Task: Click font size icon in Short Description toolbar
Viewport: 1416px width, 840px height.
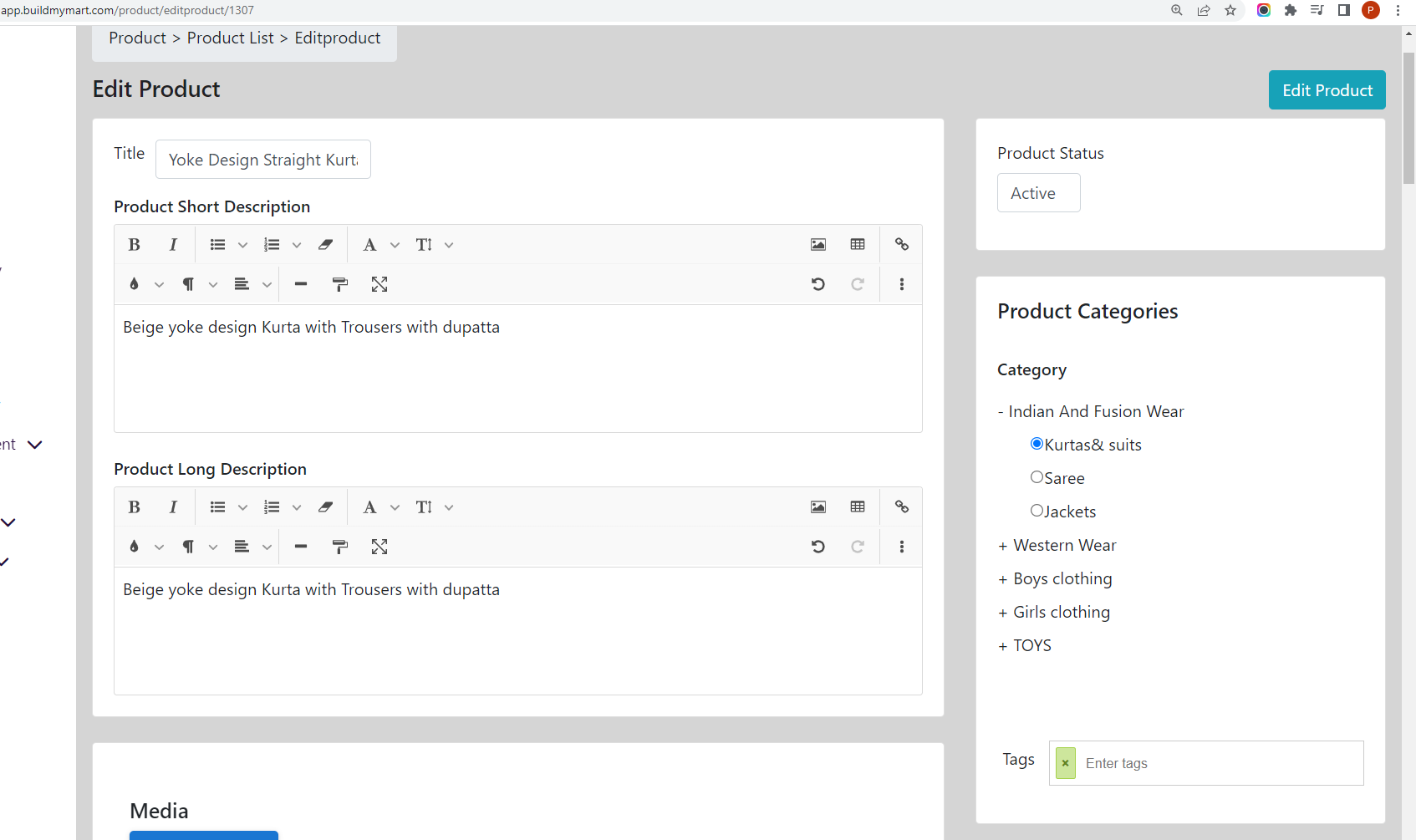Action: [424, 245]
